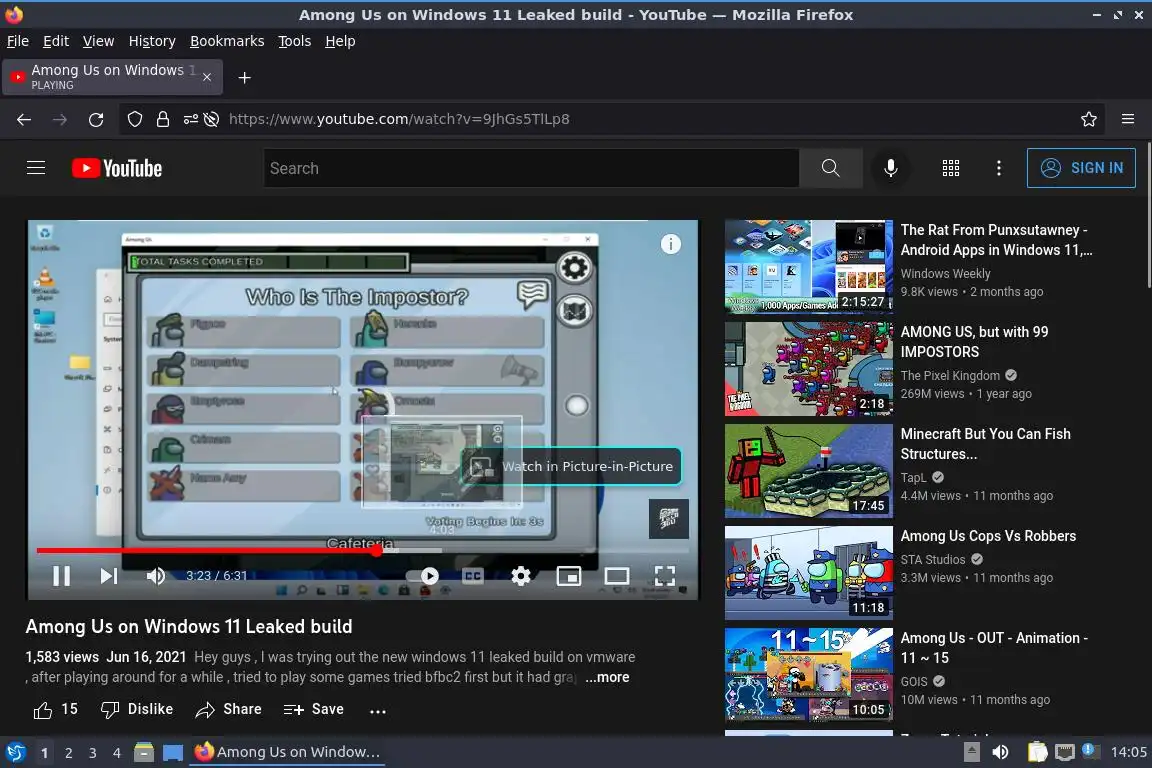Open Among Us - OUT - Animation thumbnail
This screenshot has height=768, width=1152.
(809, 675)
